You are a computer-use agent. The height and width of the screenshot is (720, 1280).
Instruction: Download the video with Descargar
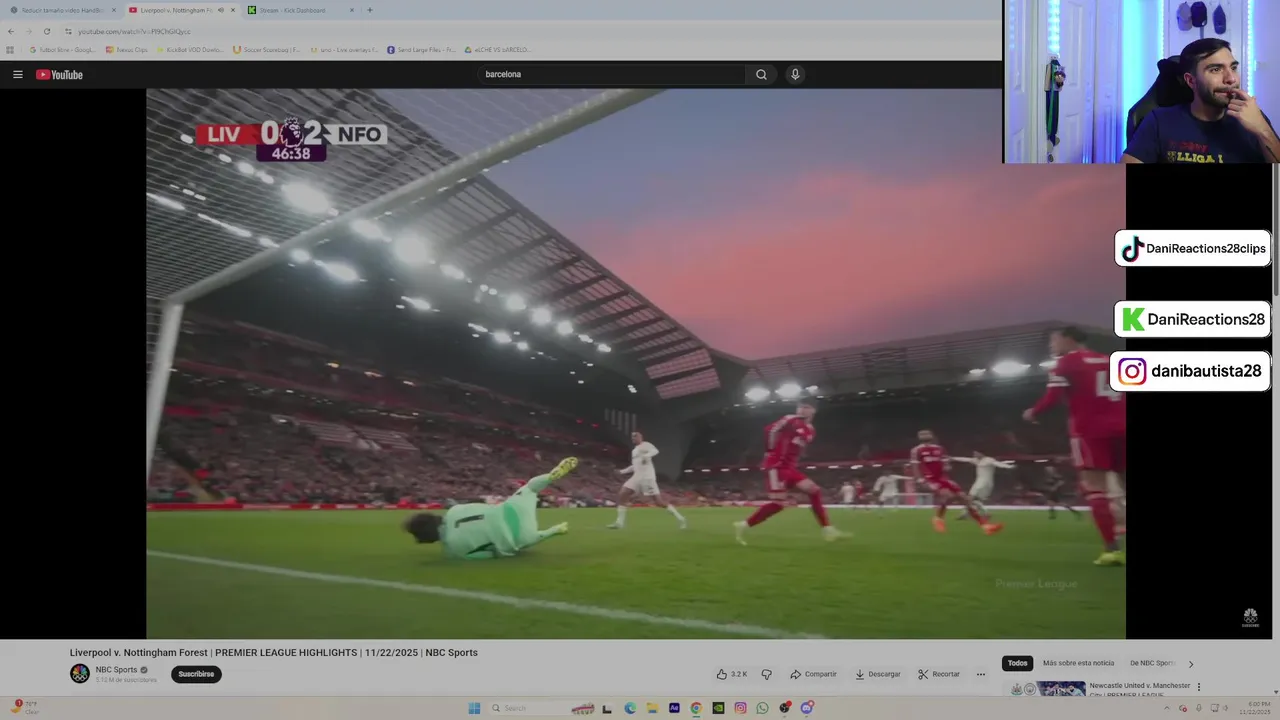[x=877, y=674]
